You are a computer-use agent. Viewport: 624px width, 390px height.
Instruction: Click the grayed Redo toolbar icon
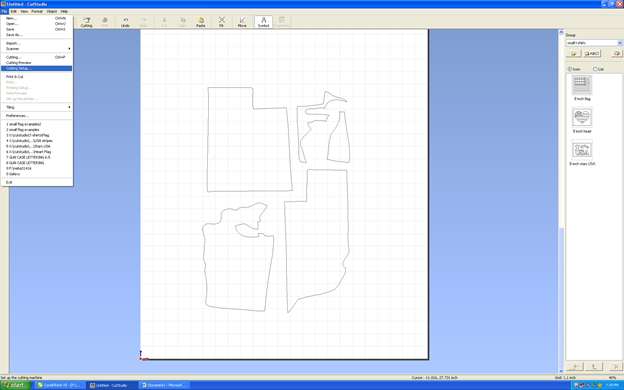coord(143,22)
